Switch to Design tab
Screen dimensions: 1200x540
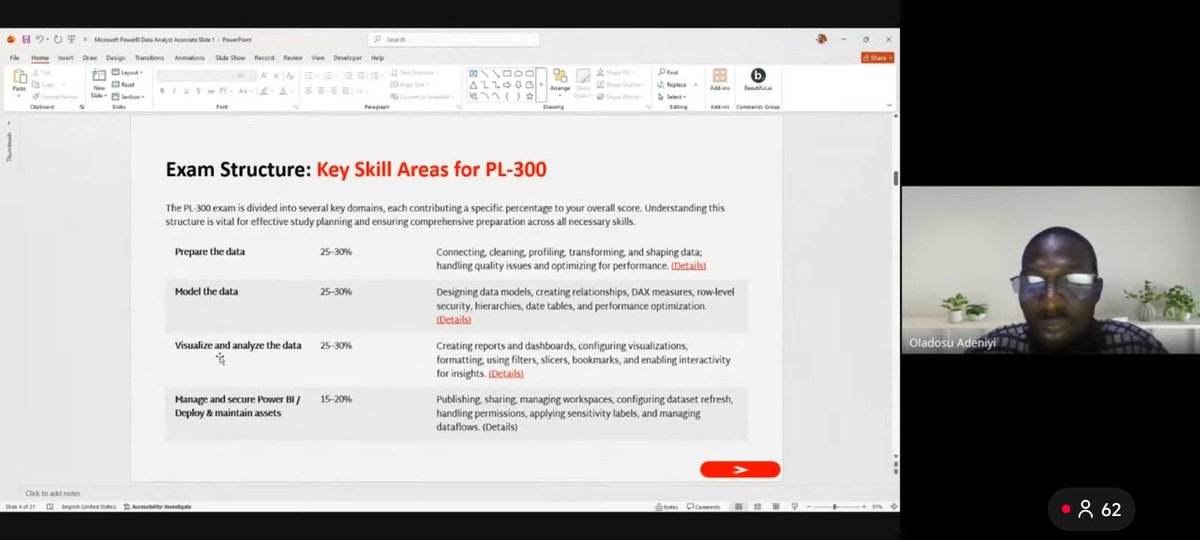(115, 58)
